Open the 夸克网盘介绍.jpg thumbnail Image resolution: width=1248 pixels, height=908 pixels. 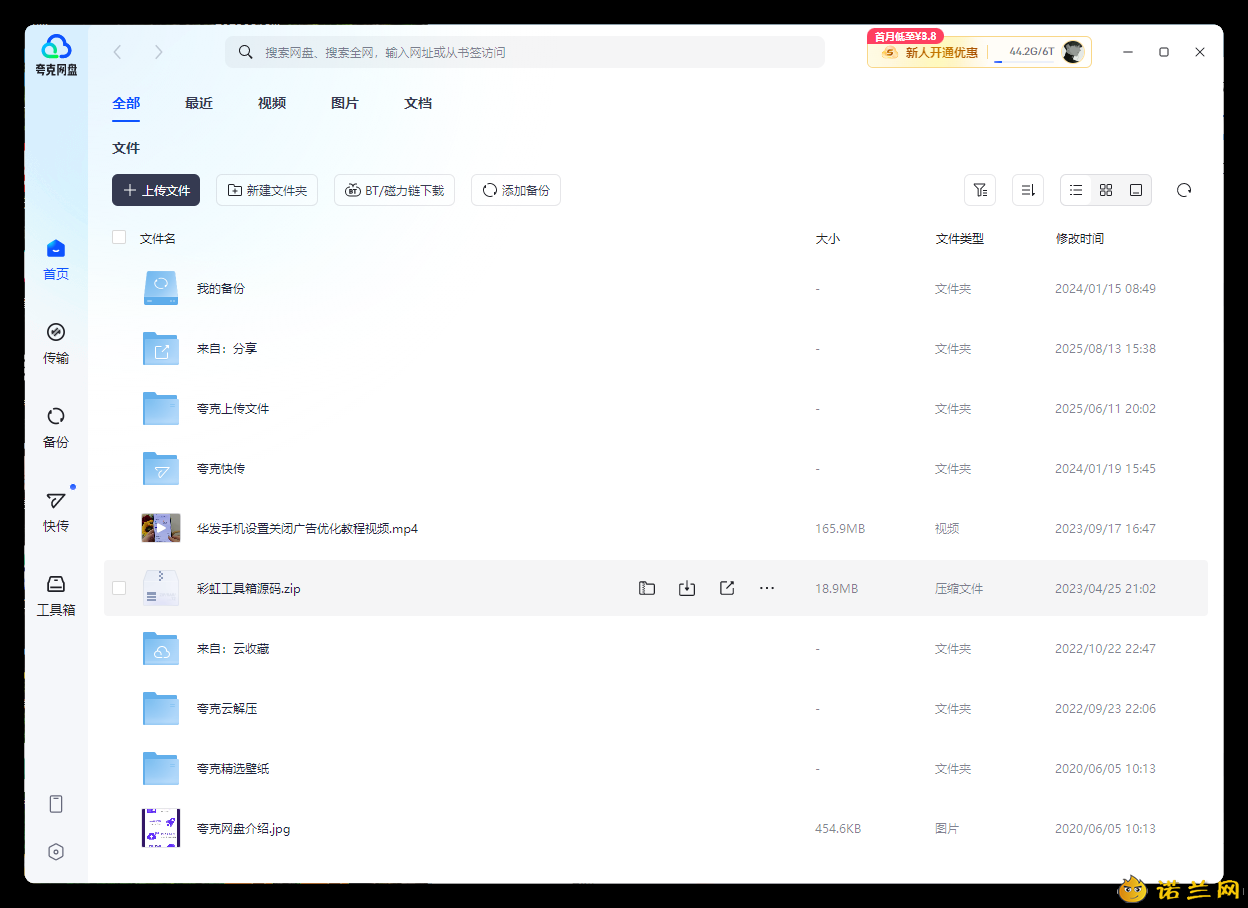coord(161,828)
